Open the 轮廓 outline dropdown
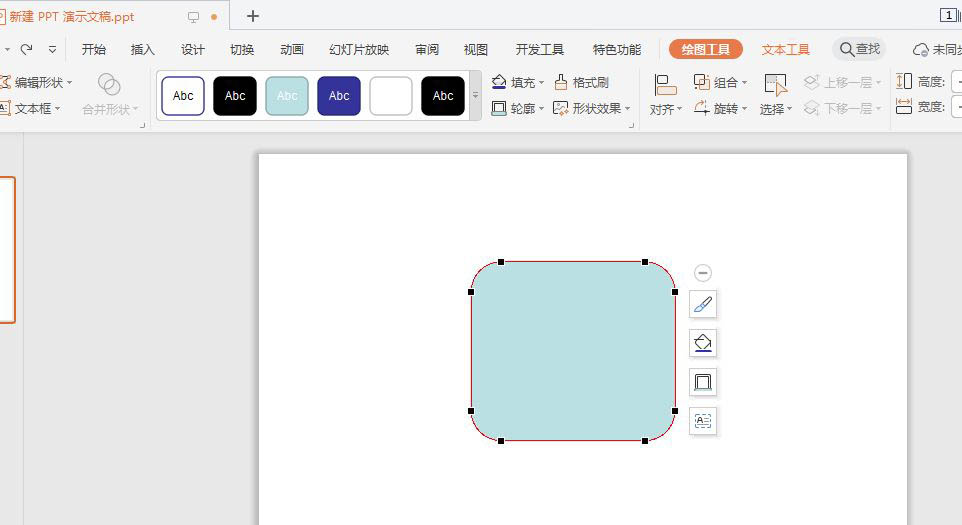This screenshot has width=962, height=525. tap(518, 109)
